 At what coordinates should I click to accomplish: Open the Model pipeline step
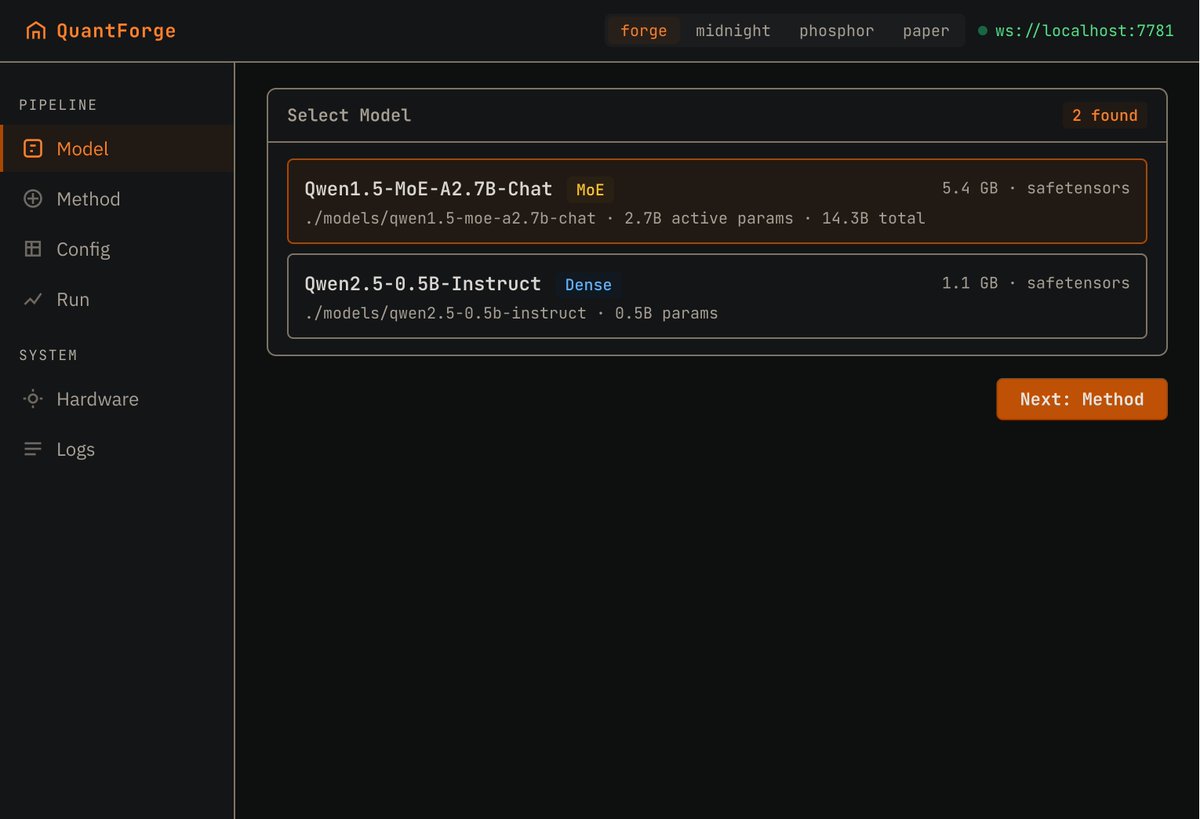[x=117, y=149]
